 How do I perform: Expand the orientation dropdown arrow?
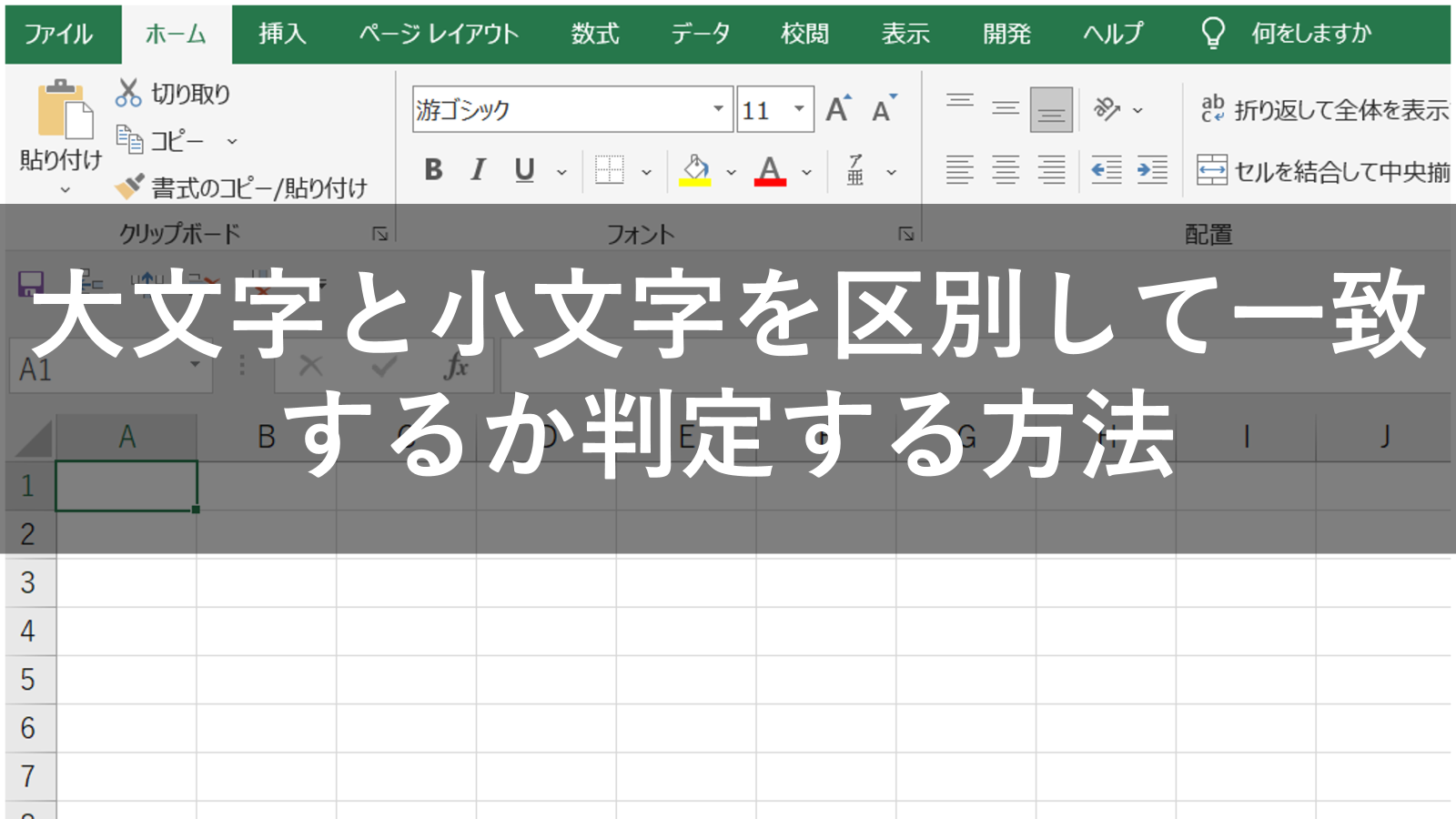1137,110
